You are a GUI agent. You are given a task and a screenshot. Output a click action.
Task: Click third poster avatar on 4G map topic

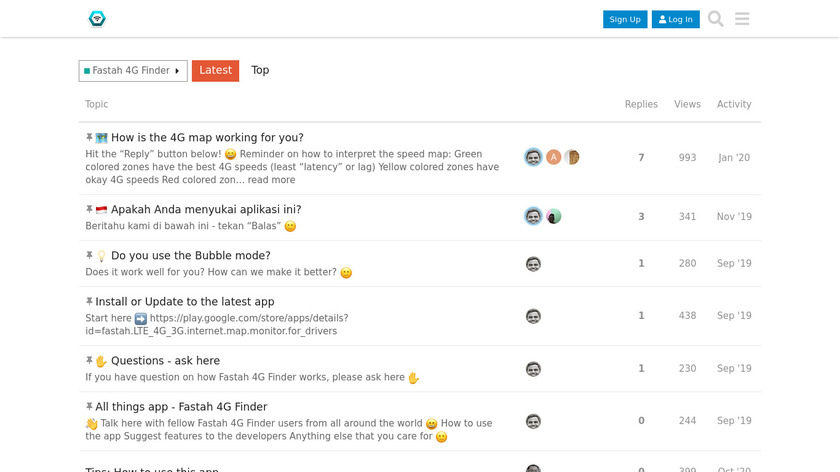572,157
